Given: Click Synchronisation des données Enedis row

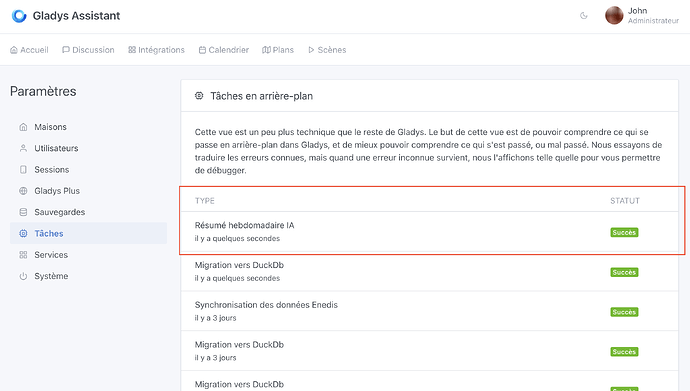Looking at the screenshot, I should point(429,311).
